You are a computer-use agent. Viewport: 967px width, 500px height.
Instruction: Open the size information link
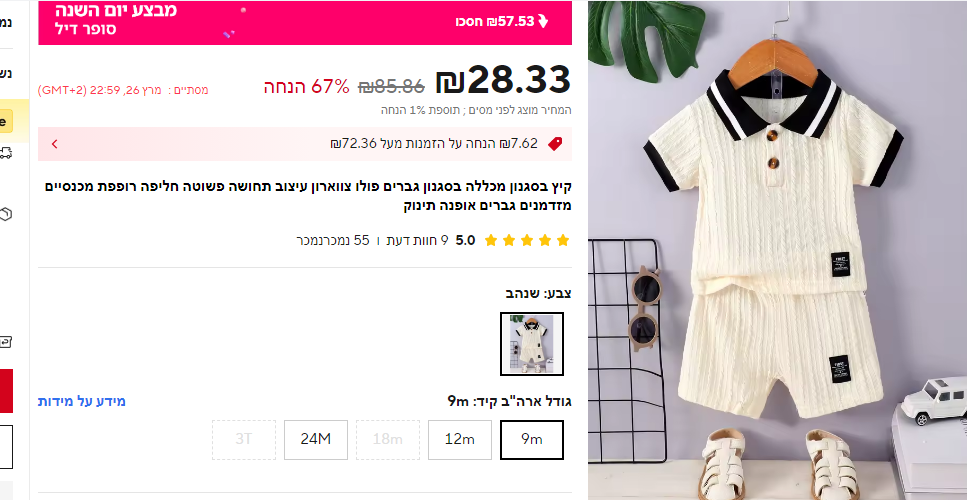[82, 401]
